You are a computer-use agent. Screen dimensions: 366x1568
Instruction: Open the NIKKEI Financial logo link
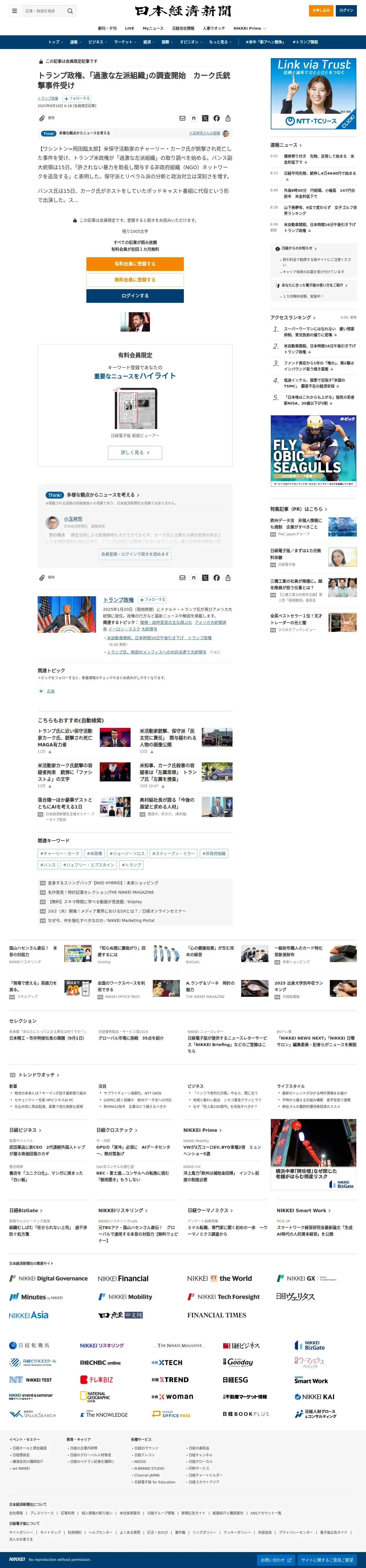[123, 1278]
